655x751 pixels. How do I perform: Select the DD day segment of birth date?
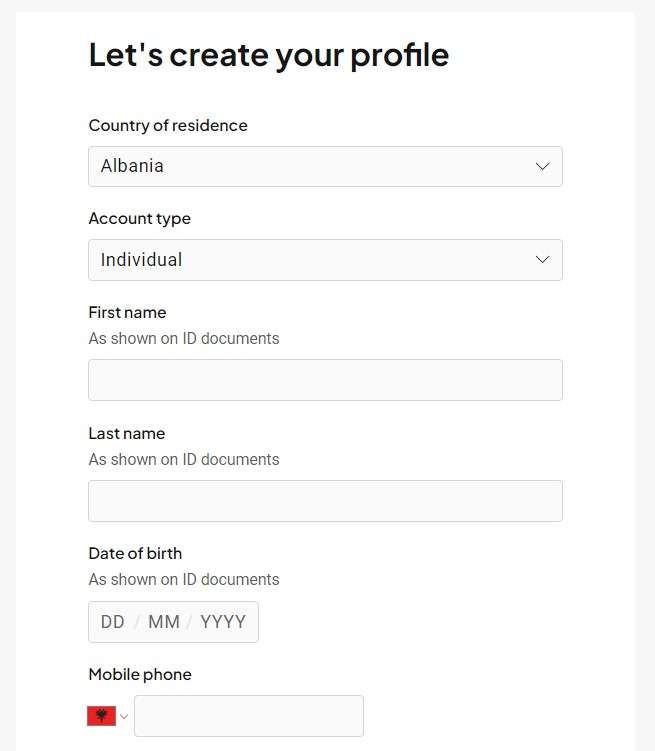pos(113,622)
